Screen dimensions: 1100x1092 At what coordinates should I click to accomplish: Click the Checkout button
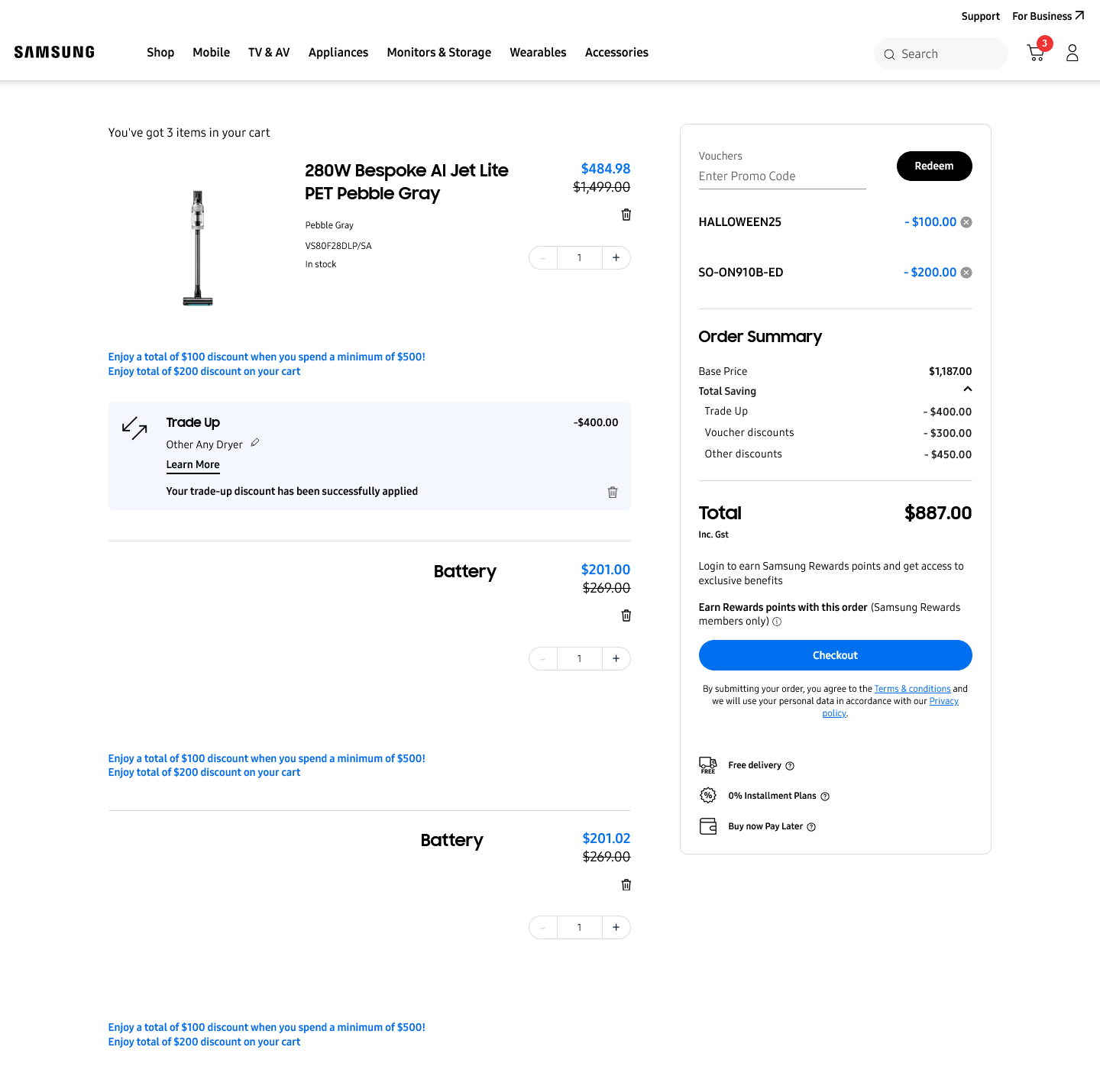(x=835, y=655)
